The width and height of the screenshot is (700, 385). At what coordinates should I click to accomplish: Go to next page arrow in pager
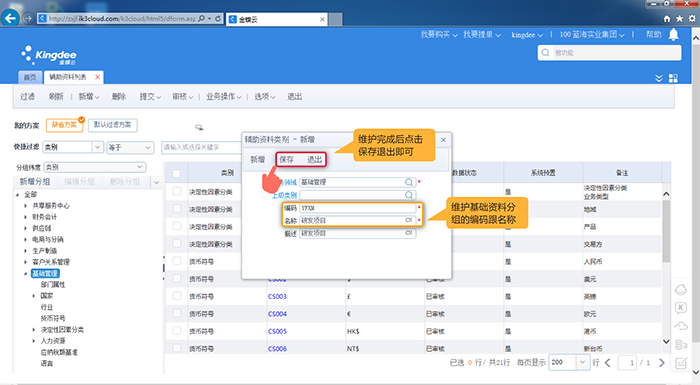(x=662, y=363)
